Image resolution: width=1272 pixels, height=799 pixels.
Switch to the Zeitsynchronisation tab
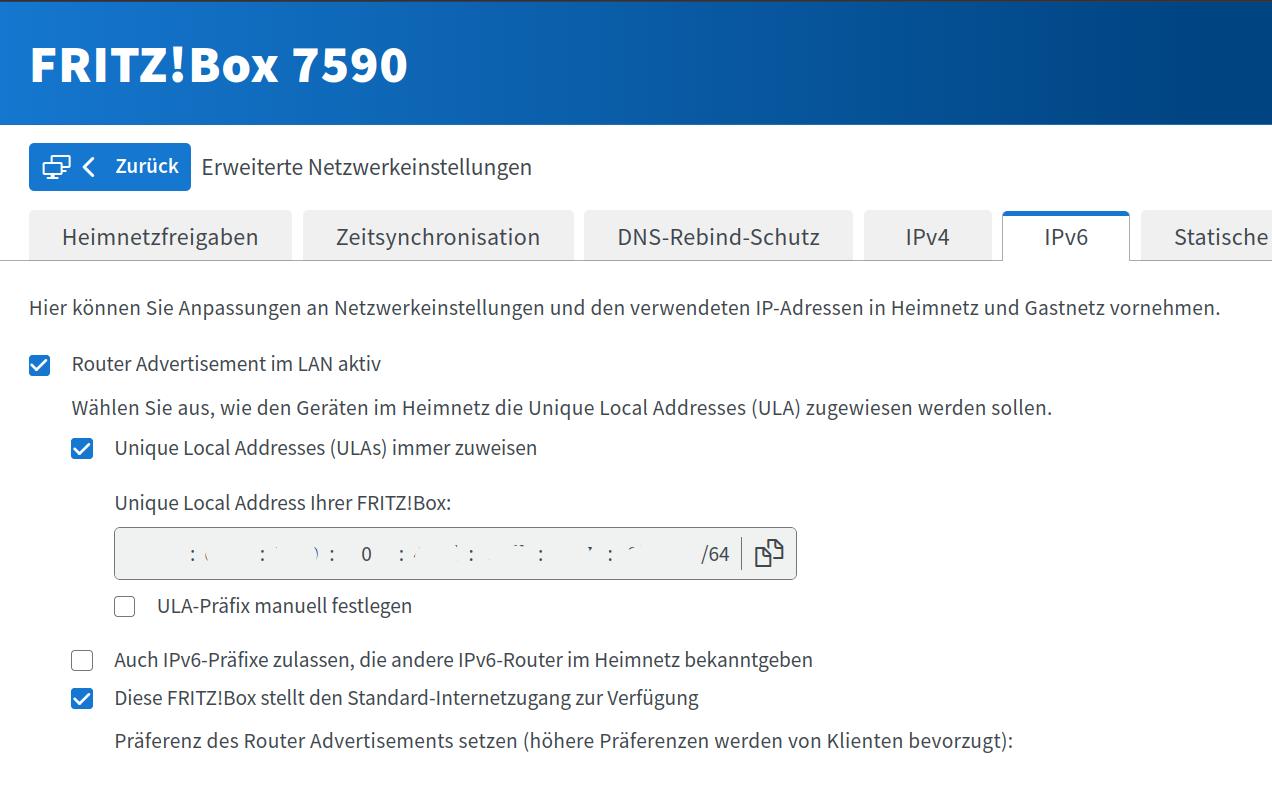tap(438, 237)
